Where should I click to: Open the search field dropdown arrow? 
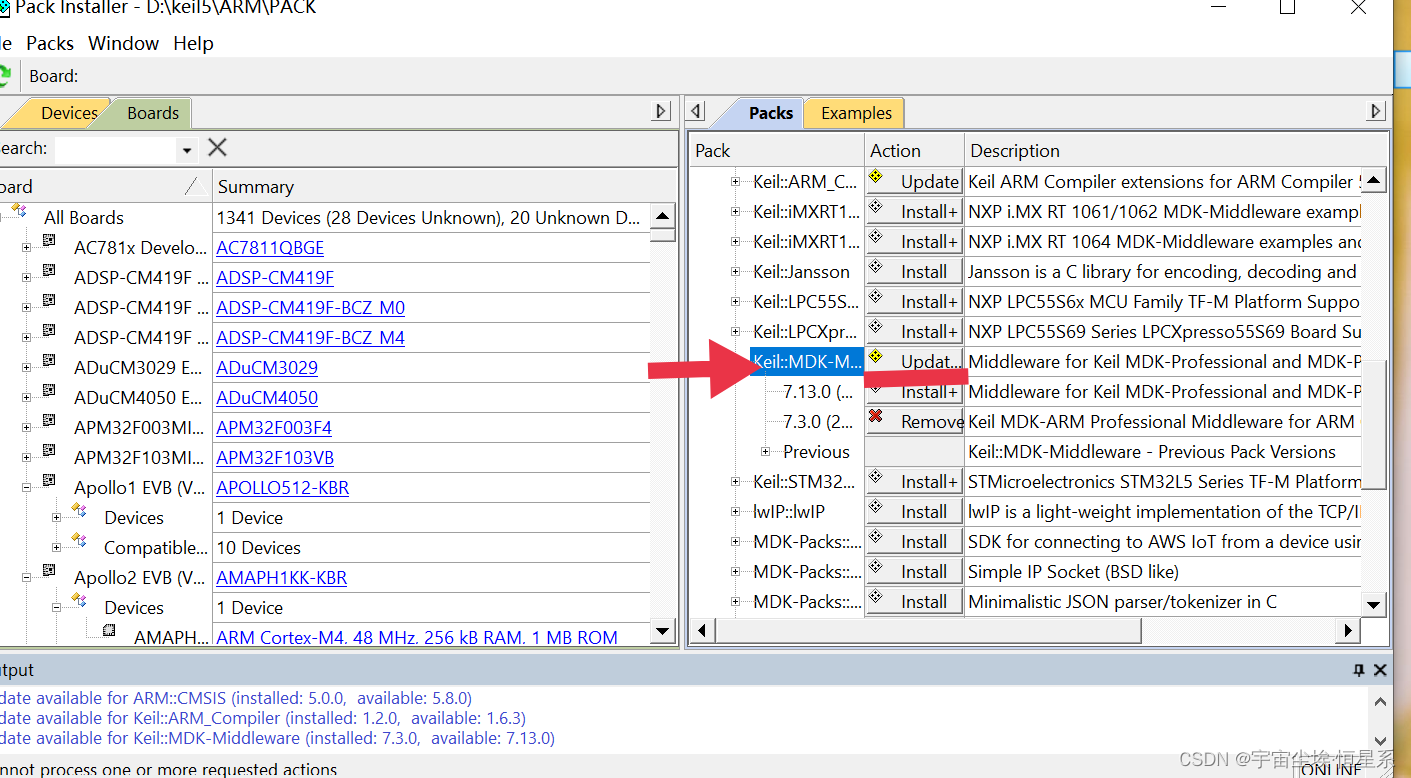point(186,150)
